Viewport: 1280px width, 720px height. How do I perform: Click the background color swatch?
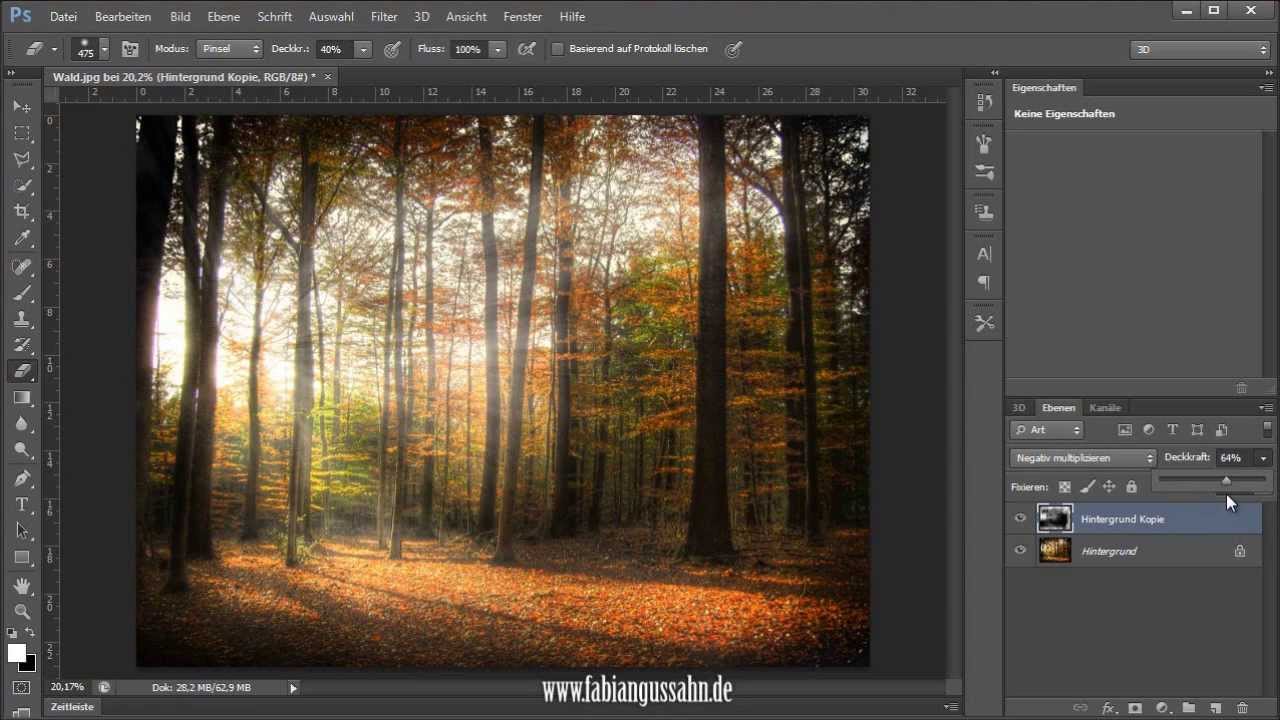point(28,664)
